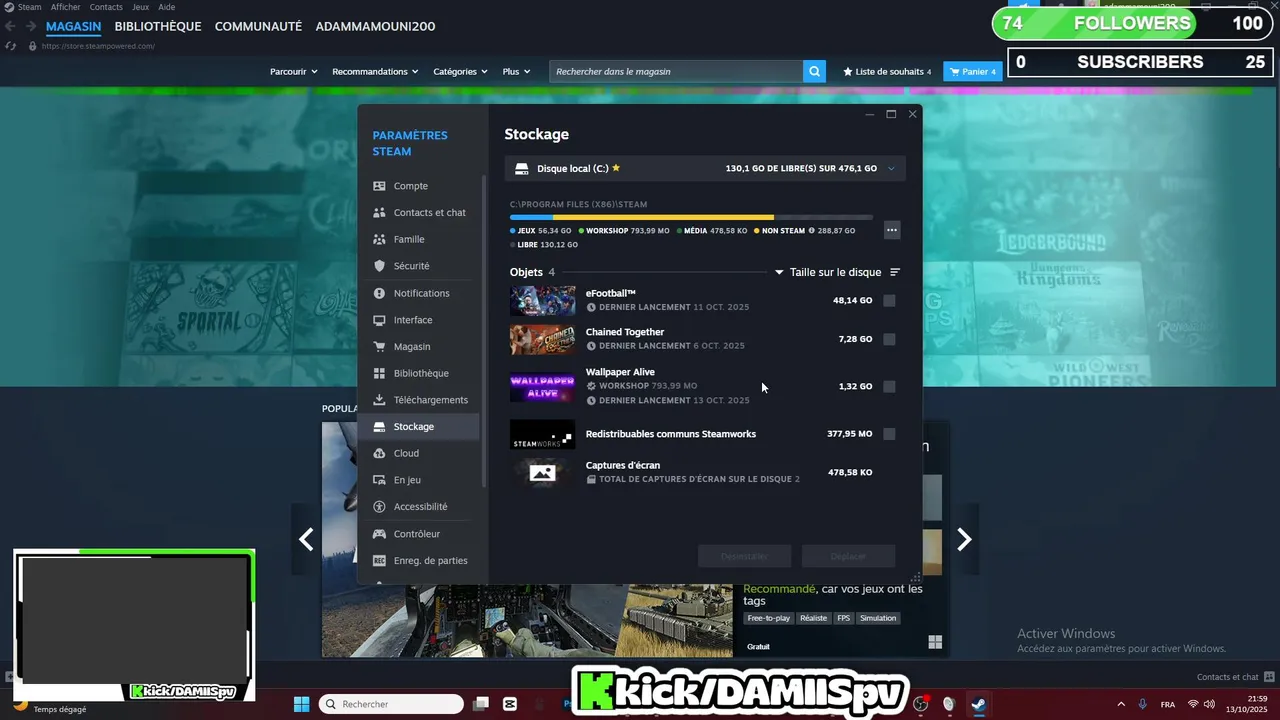The image size is (1280, 720).
Task: Check the Wallpaper Alive checkbox
Action: 890,386
